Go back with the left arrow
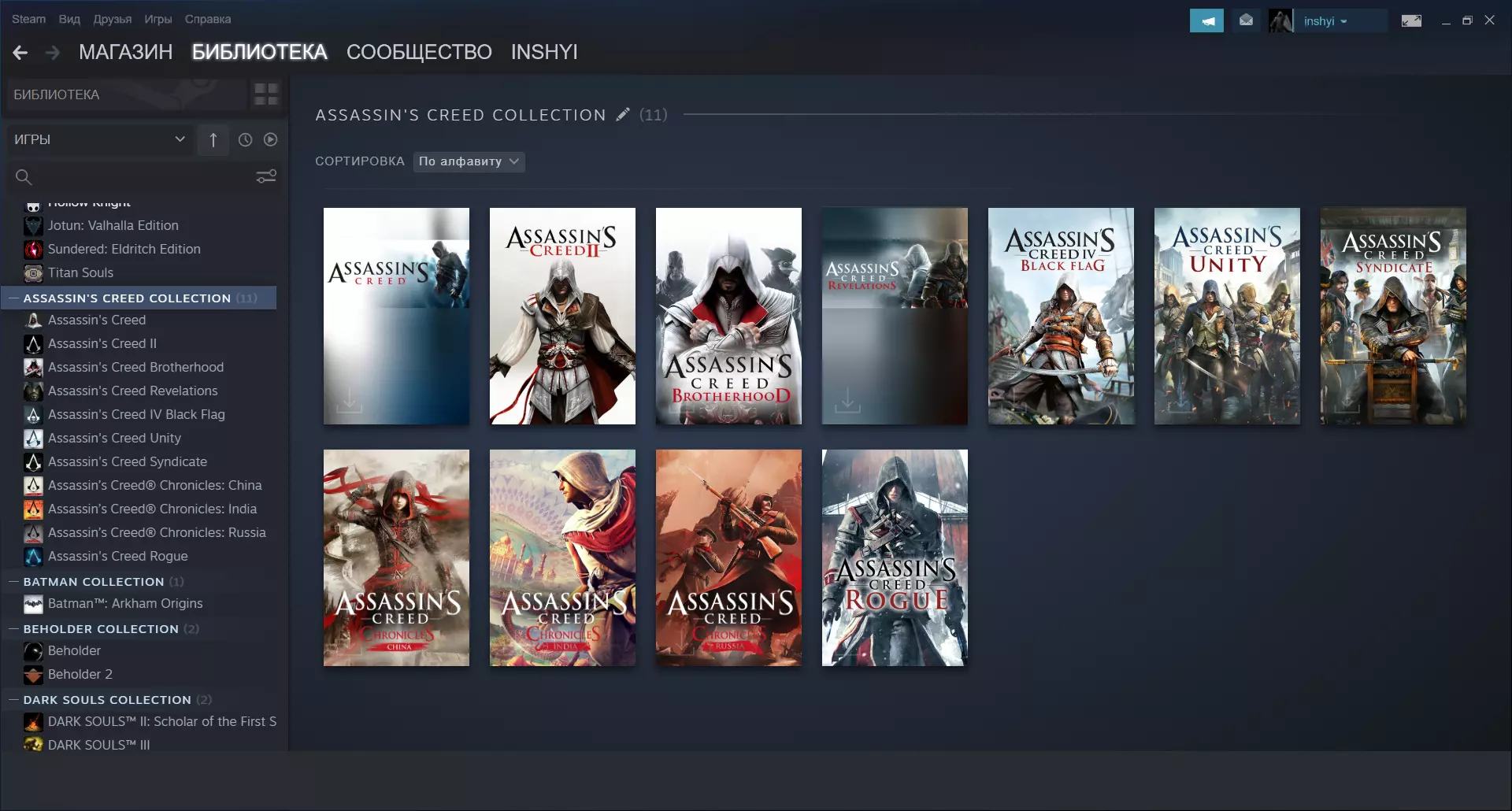This screenshot has height=811, width=1512. pyautogui.click(x=20, y=53)
